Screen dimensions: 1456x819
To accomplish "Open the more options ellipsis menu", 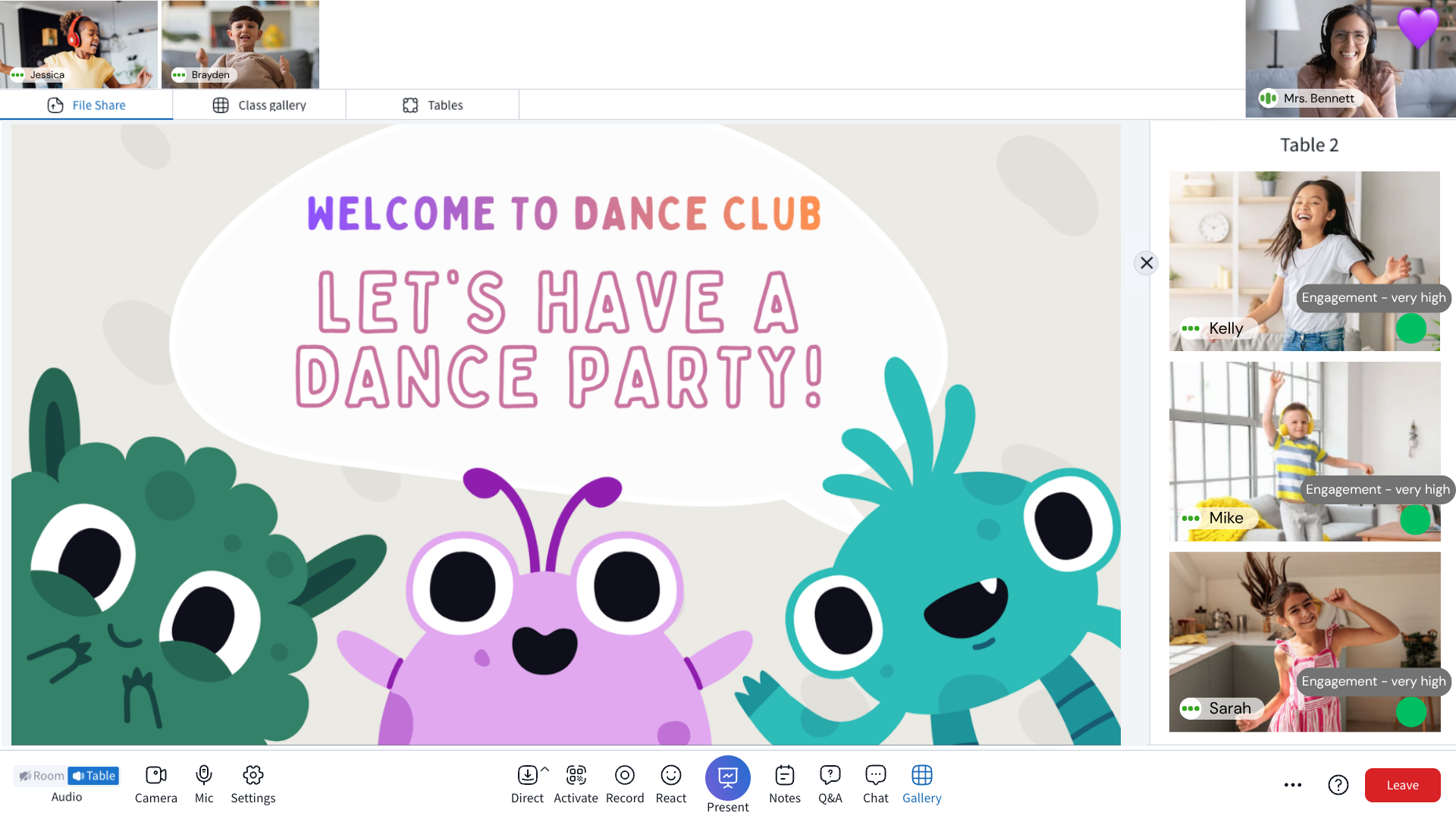I will coord(1293,785).
